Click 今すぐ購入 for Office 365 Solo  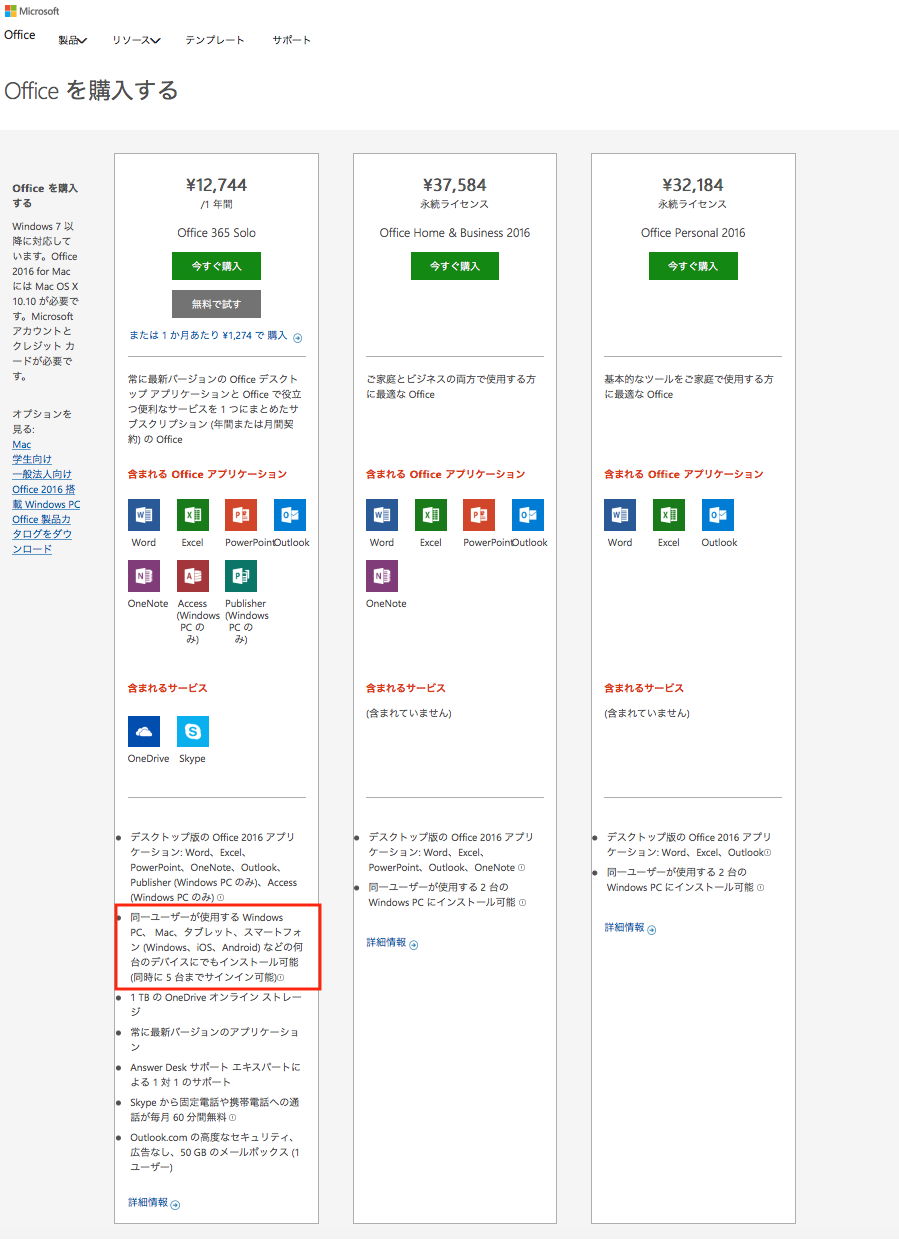216,266
